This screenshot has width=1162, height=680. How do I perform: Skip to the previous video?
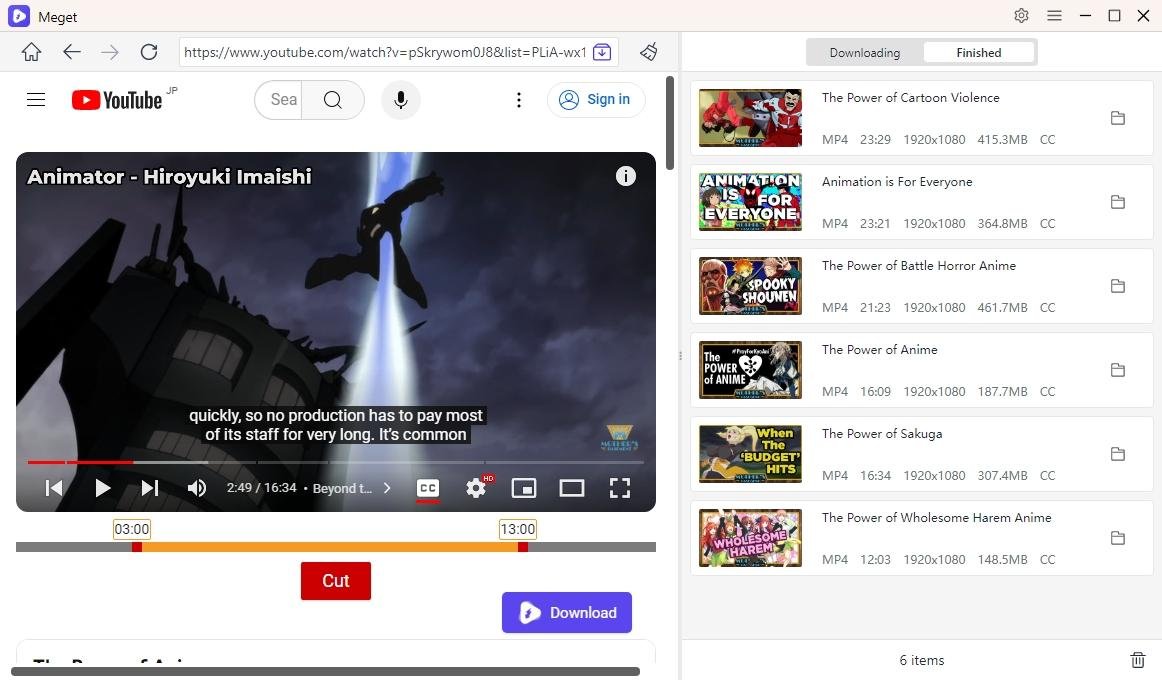(54, 487)
